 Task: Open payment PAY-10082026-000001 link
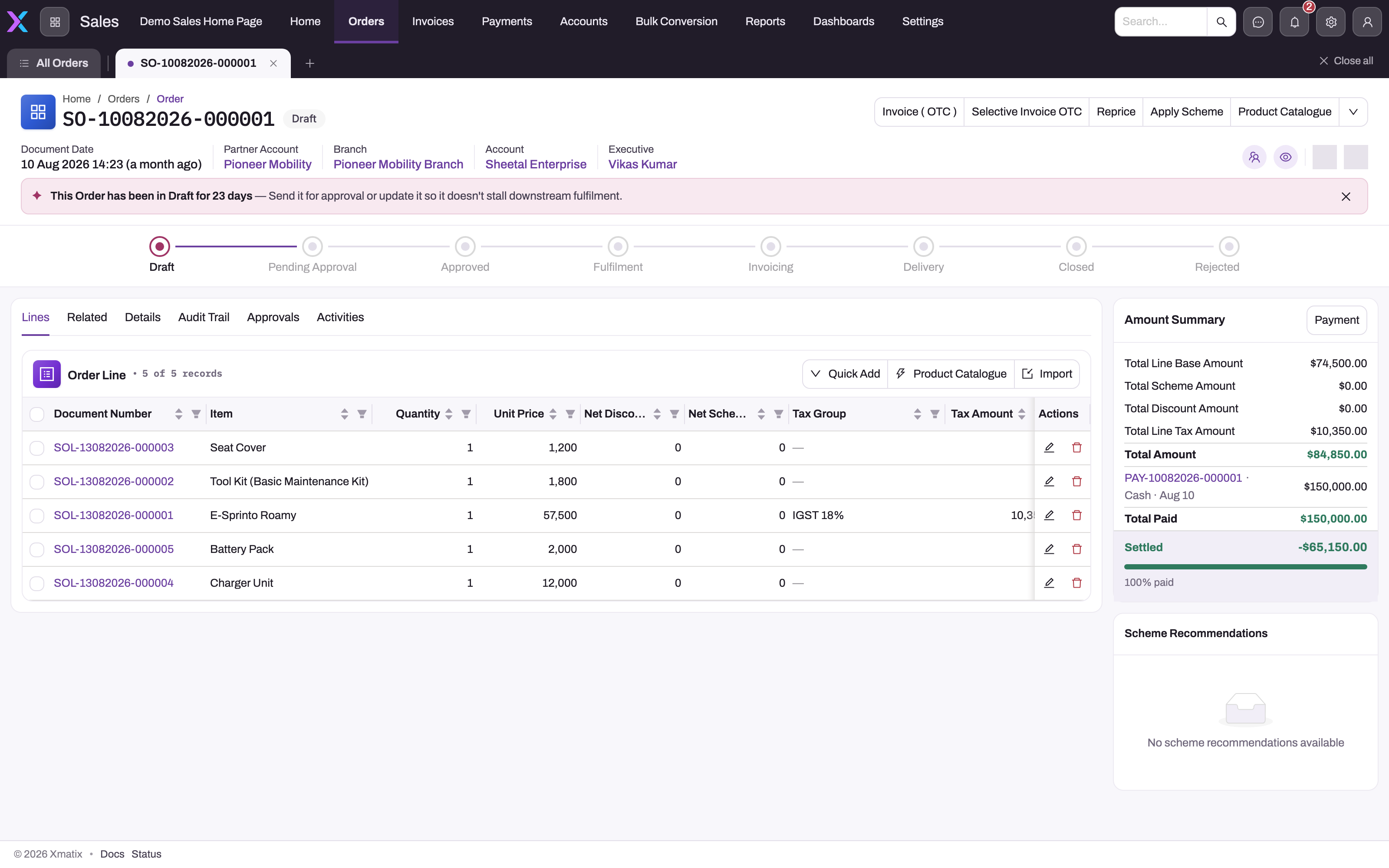point(1182,478)
